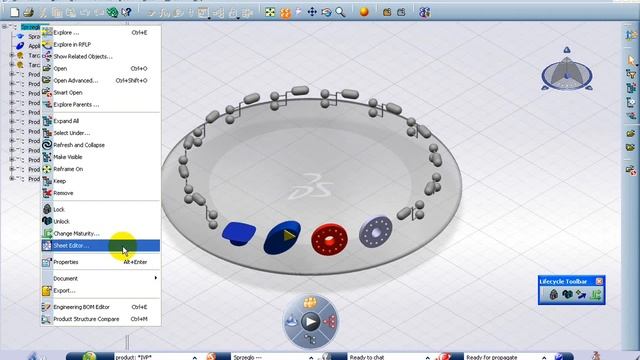Click the orange sphere material icon

[x=364, y=12]
